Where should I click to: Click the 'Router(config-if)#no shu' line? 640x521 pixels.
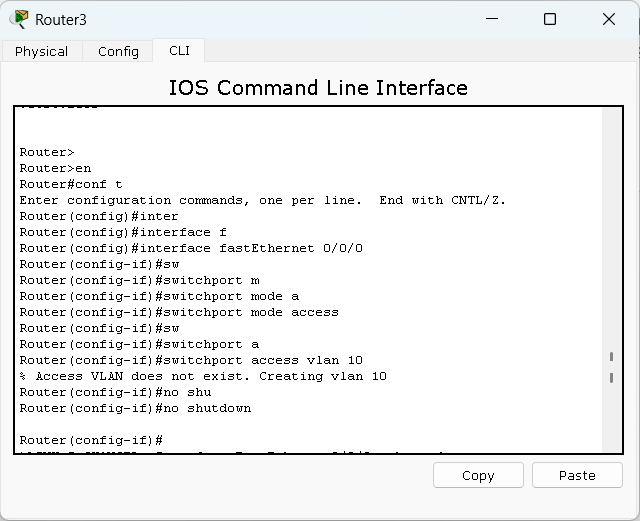click(x=115, y=392)
